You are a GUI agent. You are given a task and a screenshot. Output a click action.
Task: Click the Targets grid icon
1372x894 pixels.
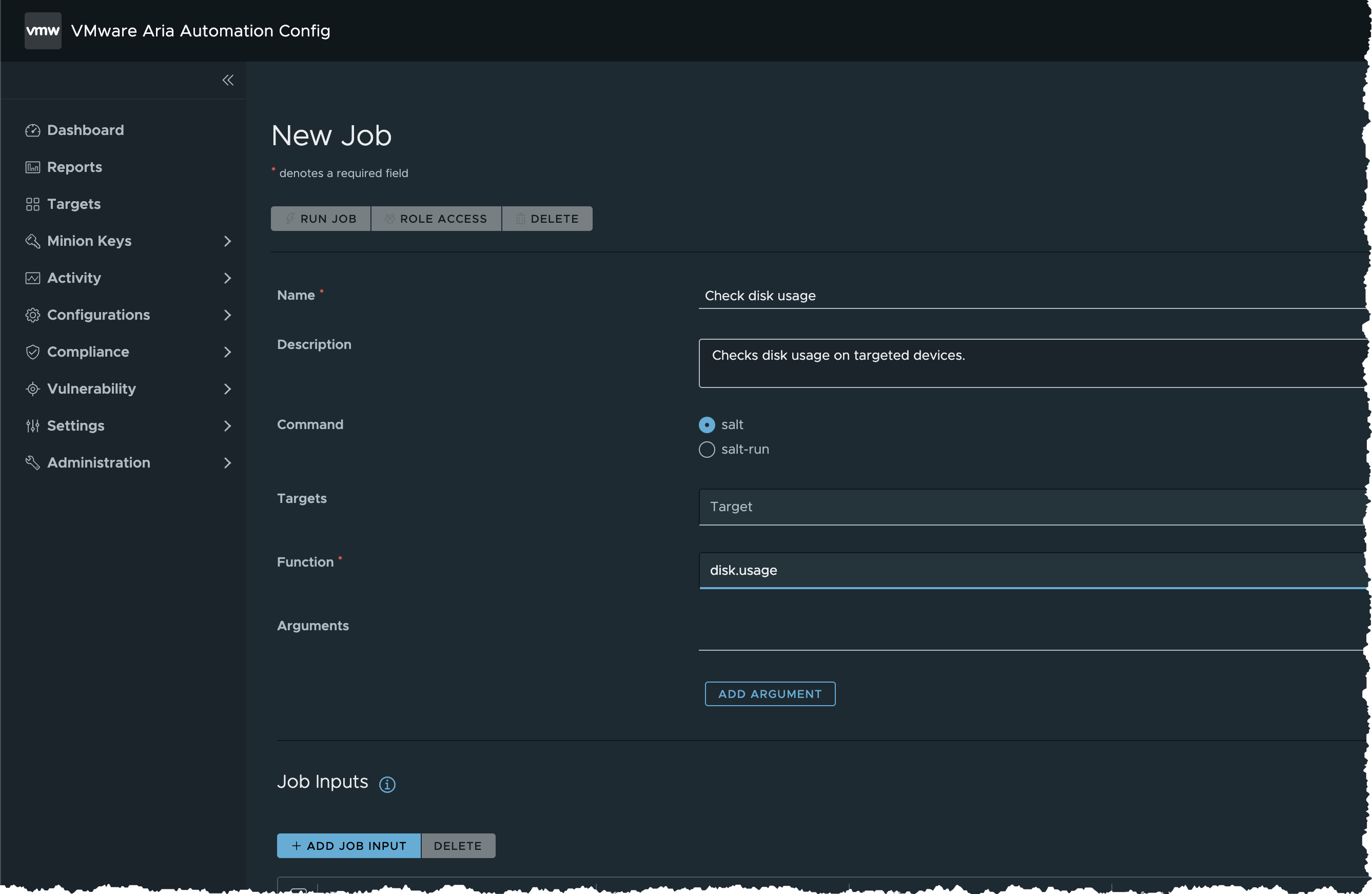click(x=33, y=204)
